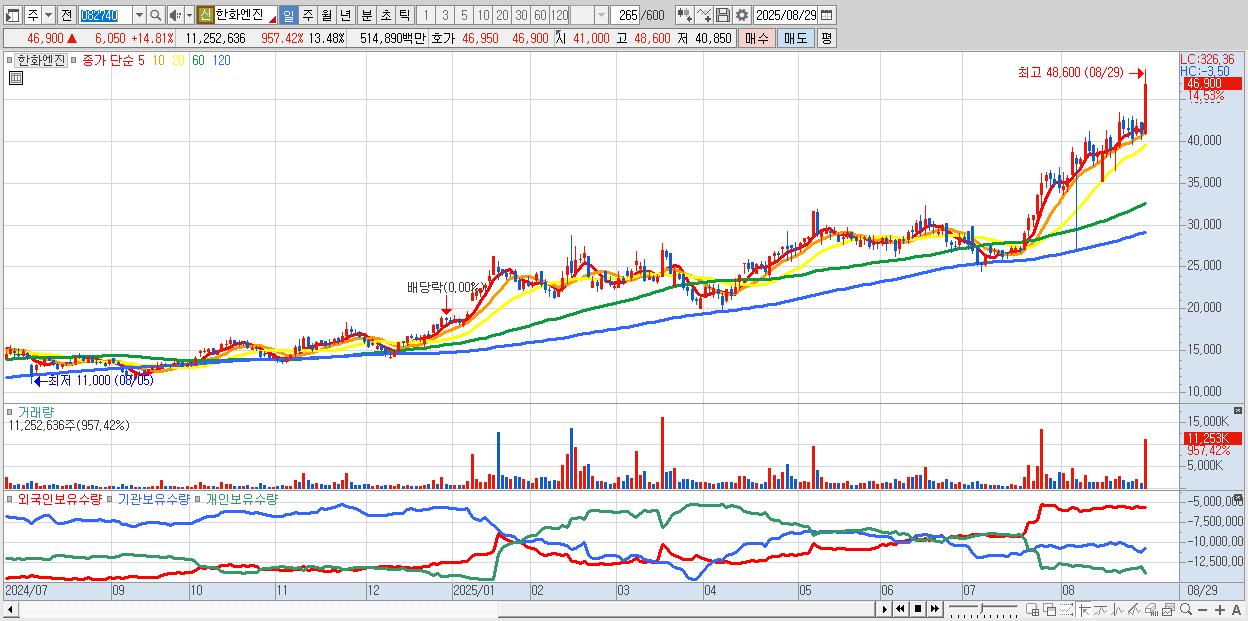The image size is (1248, 621).
Task: Click the green 신 badge icon
Action: [x=205, y=15]
